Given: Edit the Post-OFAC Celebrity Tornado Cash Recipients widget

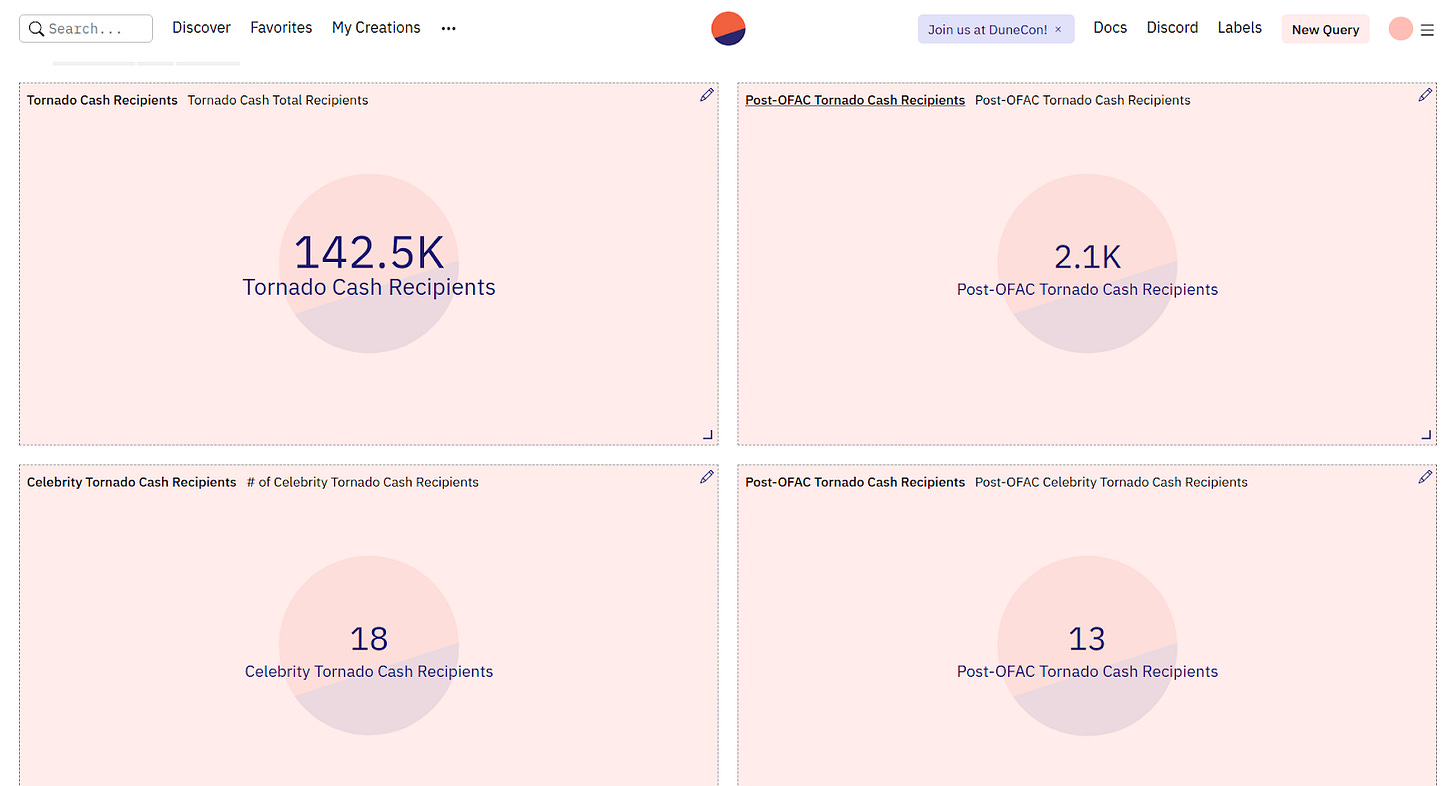Looking at the screenshot, I should pyautogui.click(x=1425, y=477).
